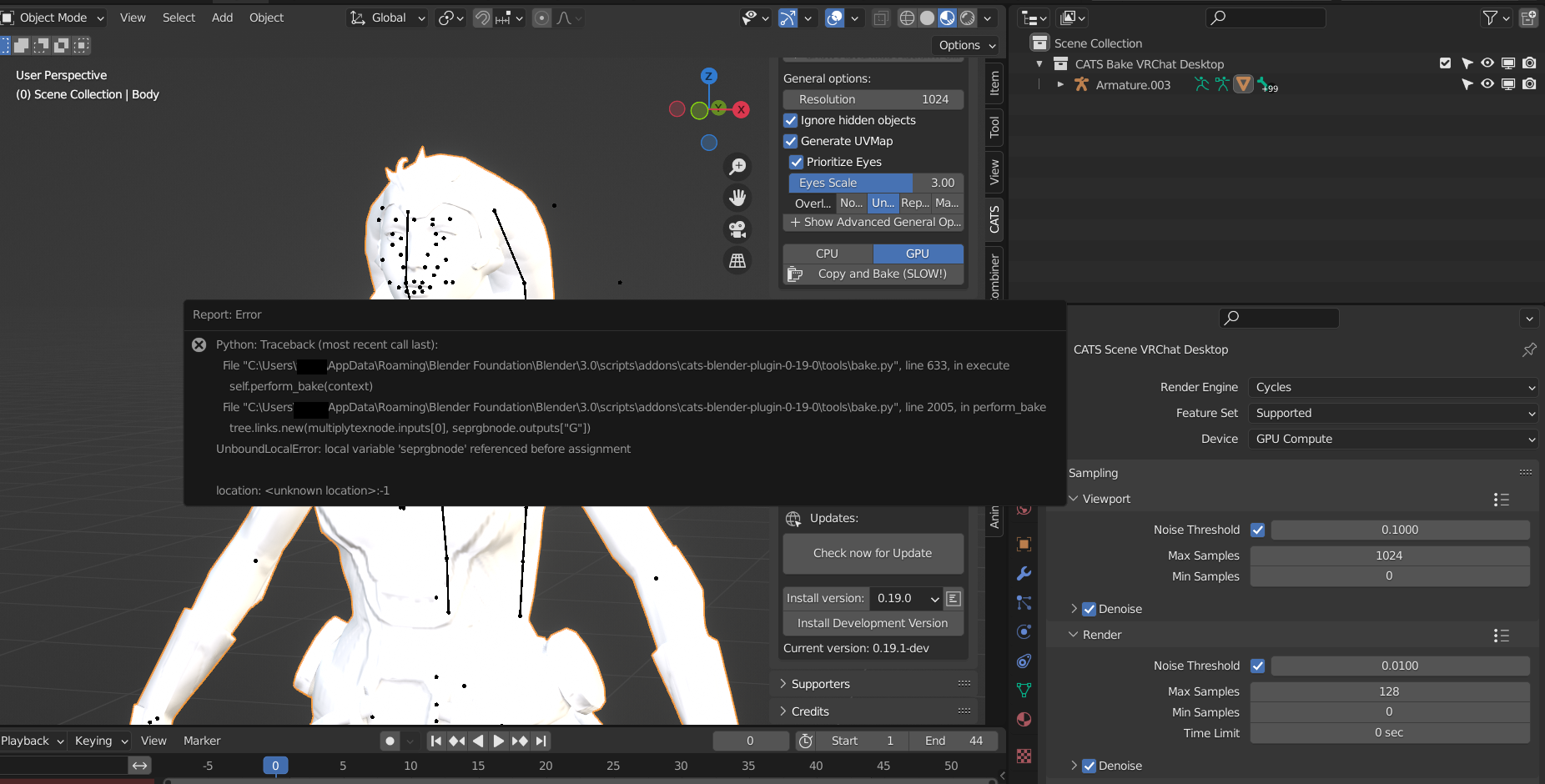The image size is (1545, 784).
Task: Click the red X axis gizmo ball
Action: pos(741,109)
